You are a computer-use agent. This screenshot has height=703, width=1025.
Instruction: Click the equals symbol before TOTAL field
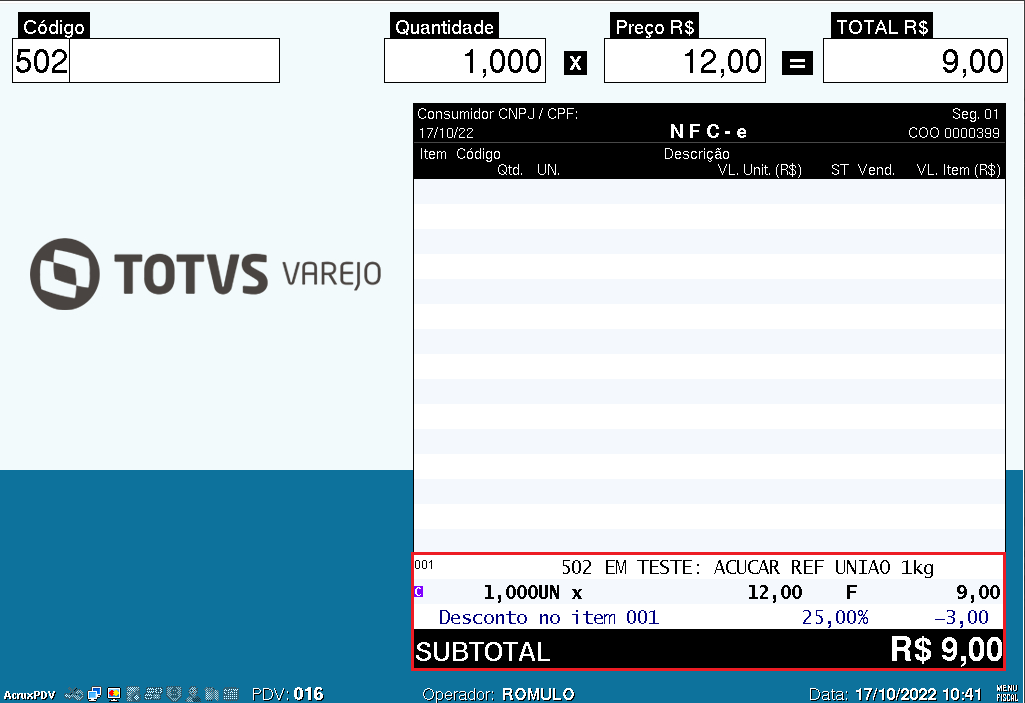[x=797, y=63]
